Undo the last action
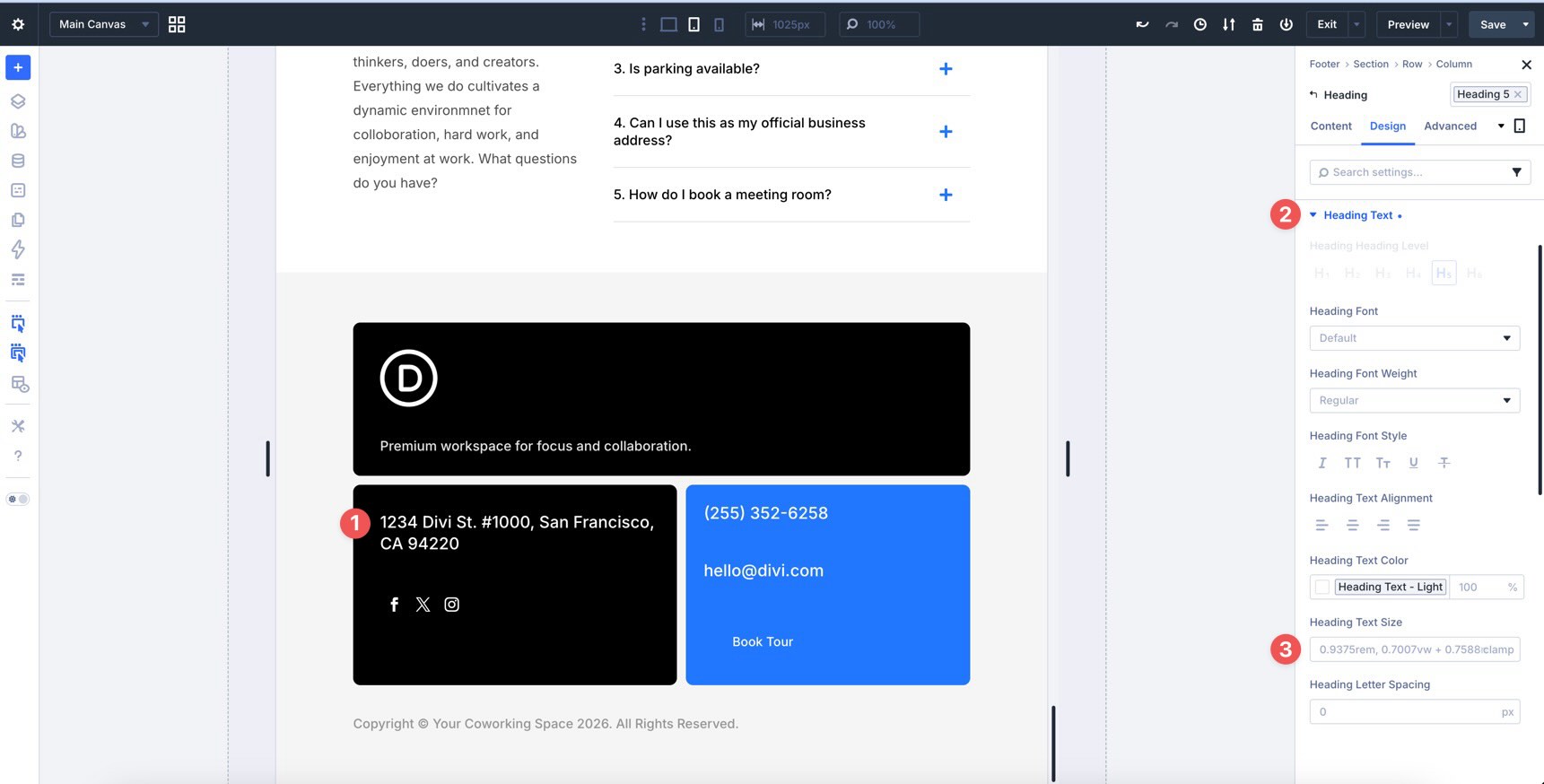The image size is (1544, 784). click(x=1142, y=24)
